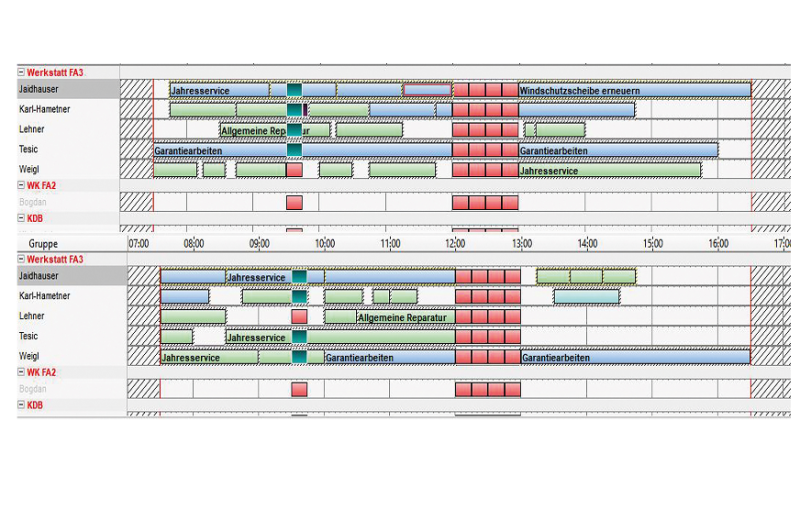The height and width of the screenshot is (532, 800).
Task: Click the Gruppe column header
Action: [x=43, y=243]
